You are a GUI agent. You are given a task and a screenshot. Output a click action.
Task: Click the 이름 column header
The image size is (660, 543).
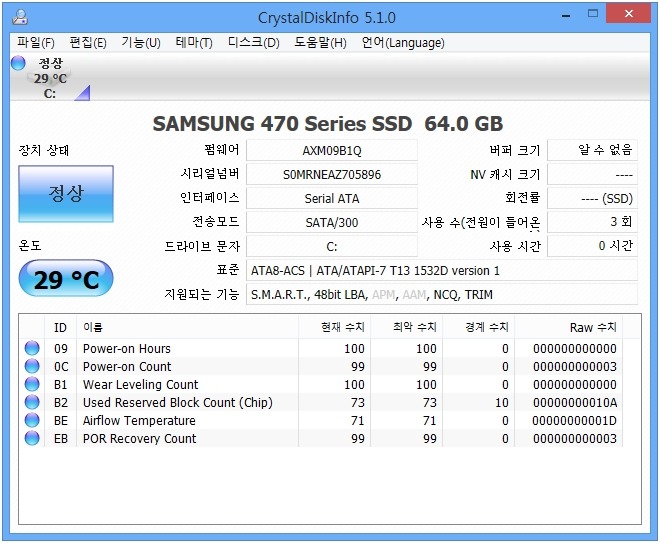tap(187, 327)
